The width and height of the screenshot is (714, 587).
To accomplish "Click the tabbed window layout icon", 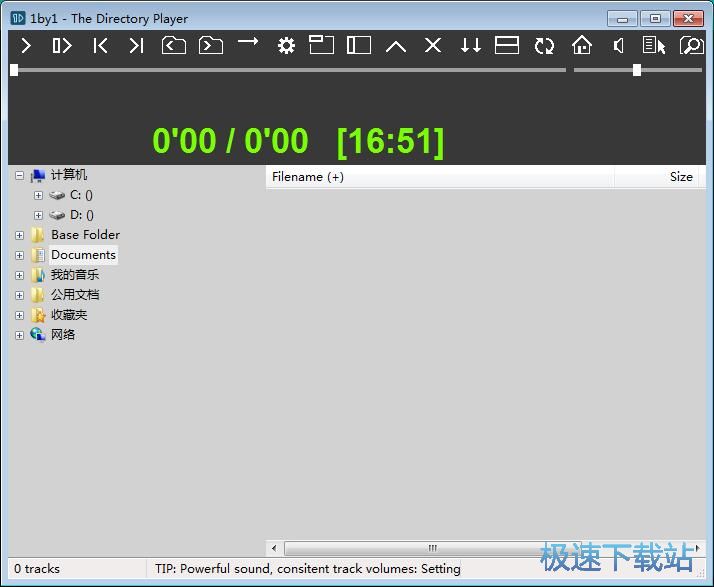I will pyautogui.click(x=321, y=45).
